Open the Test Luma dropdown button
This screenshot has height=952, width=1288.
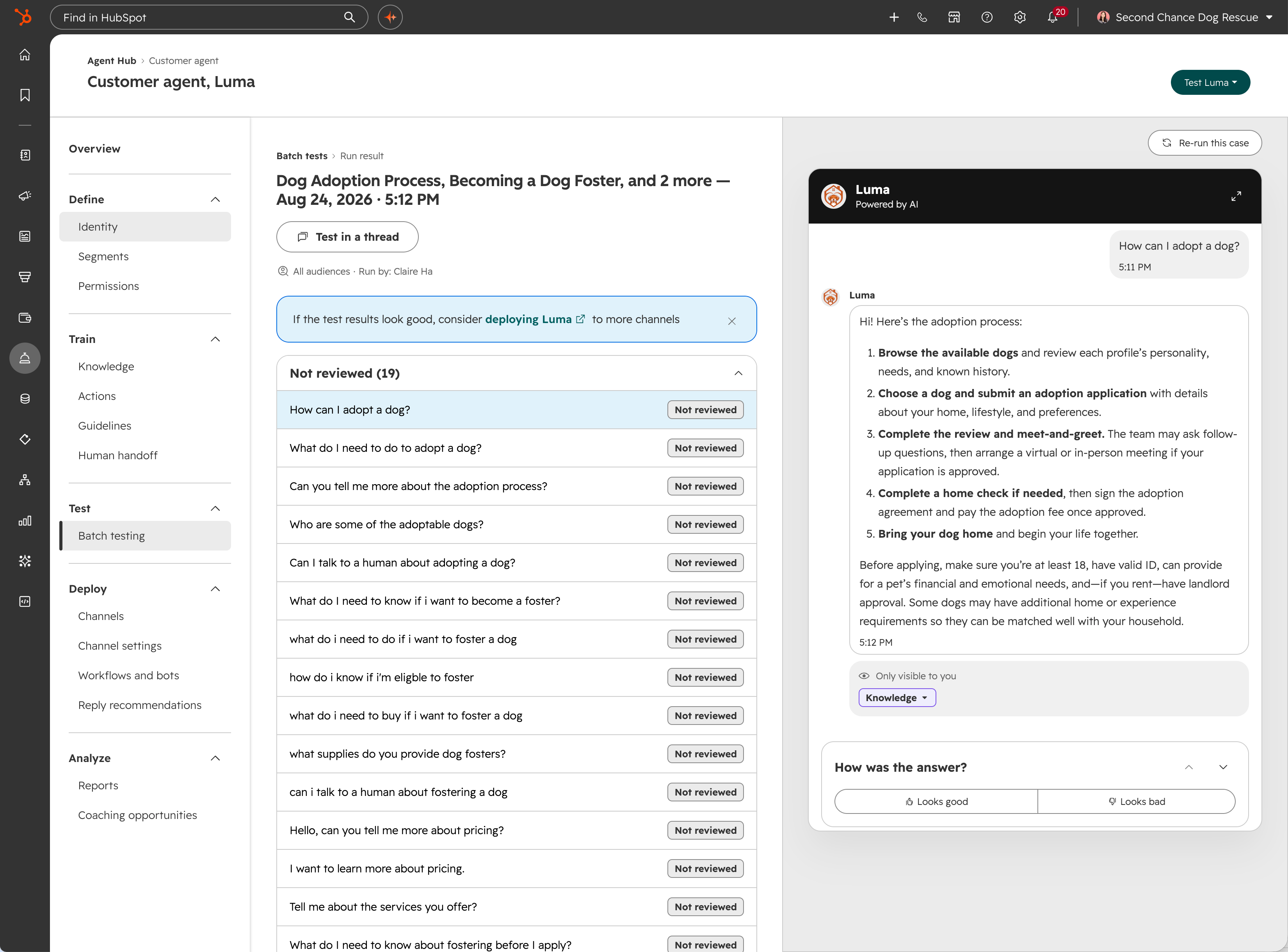point(1210,82)
